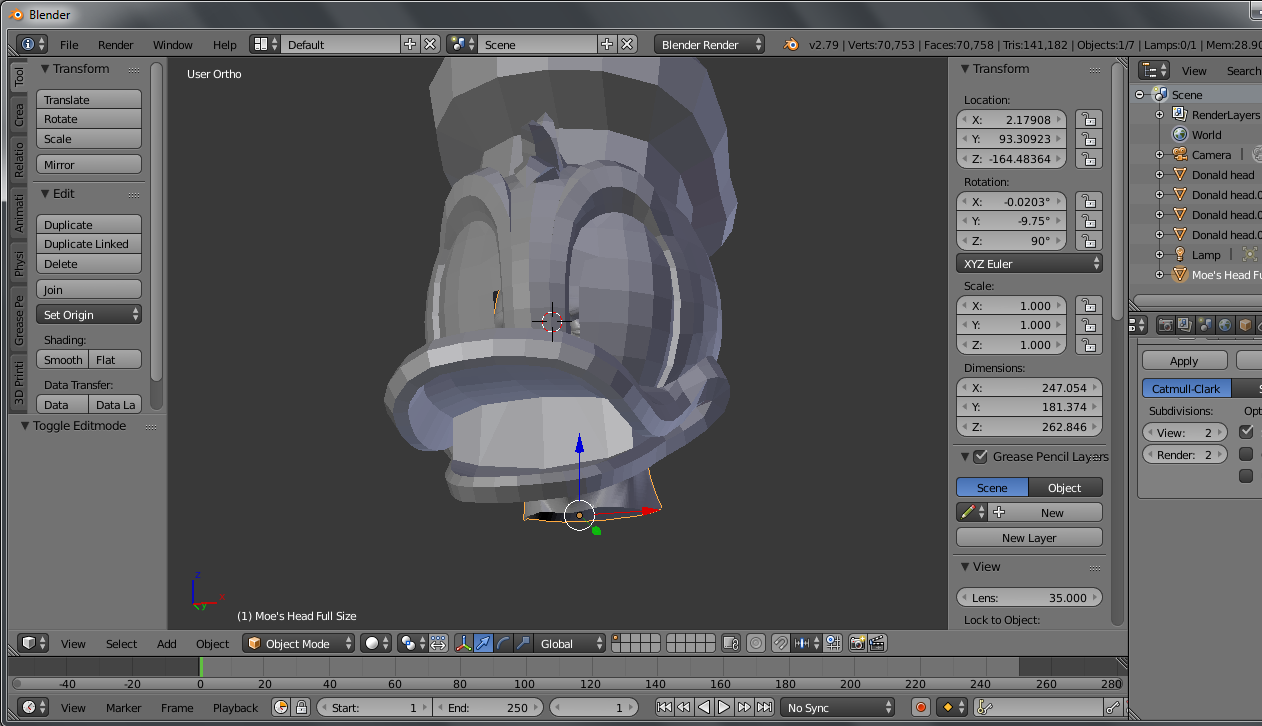The width and height of the screenshot is (1262, 726).
Task: Click the red auto-keyframe record button
Action: (x=921, y=707)
